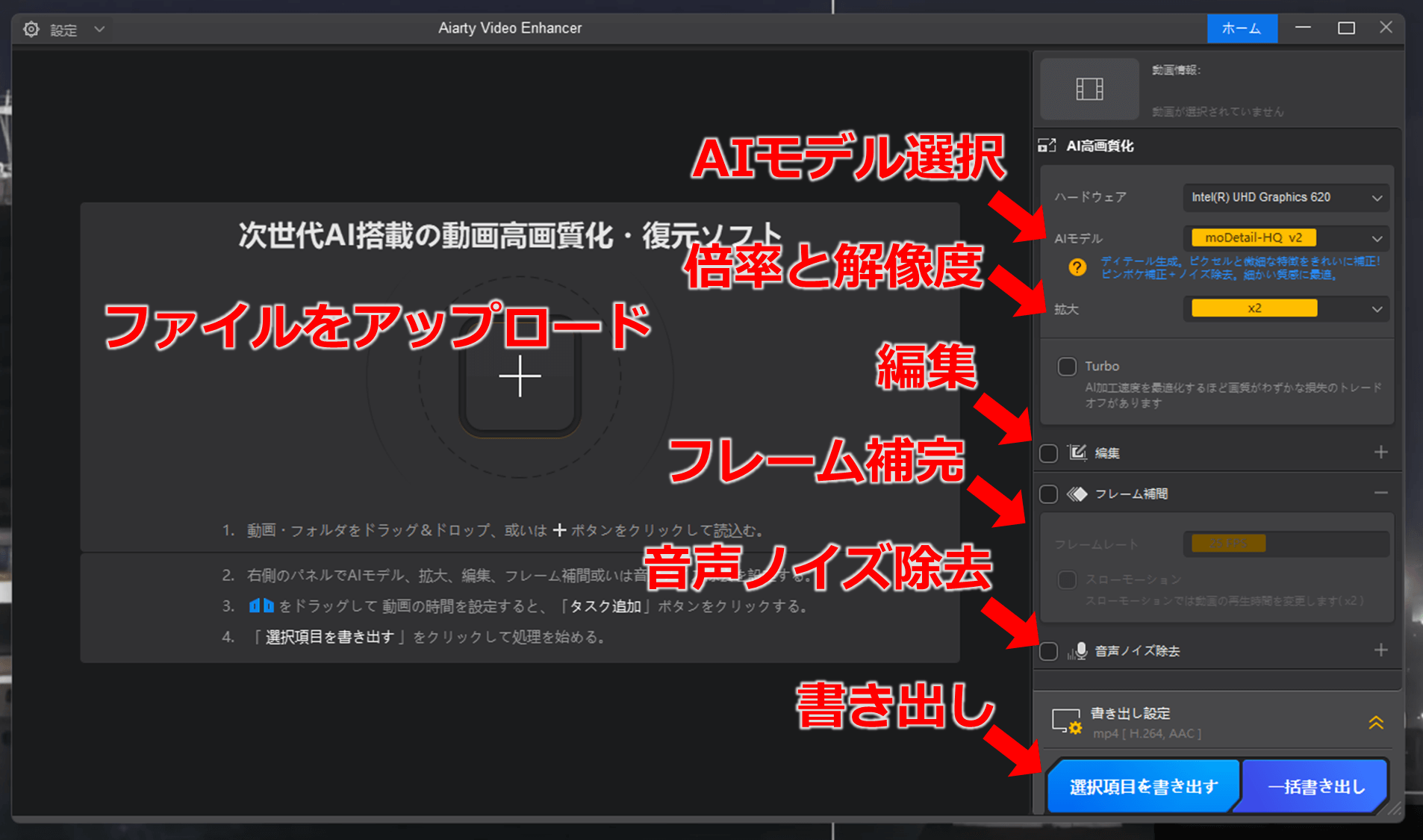Viewport: 1423px width, 840px height.
Task: Click the 書き出し設定 label
Action: (1130, 713)
